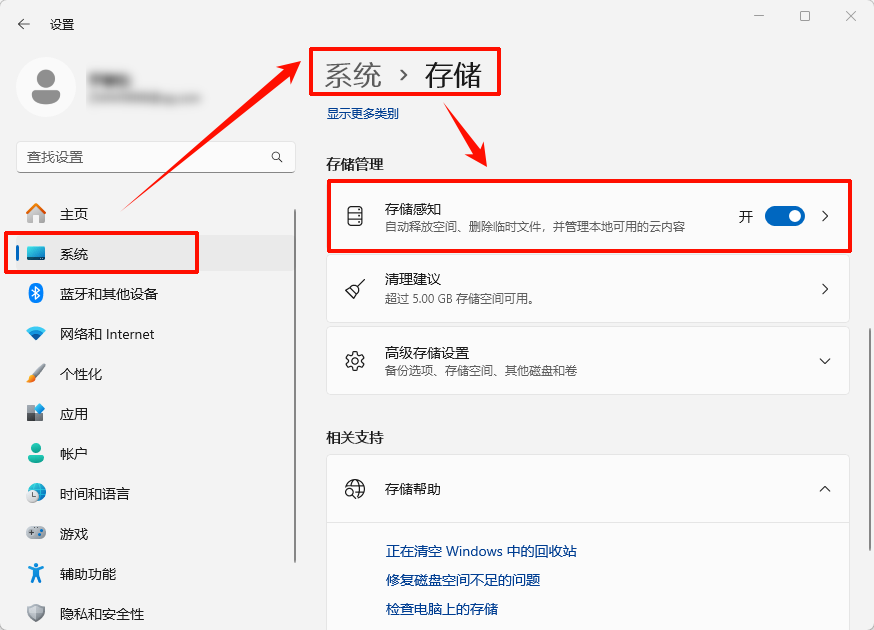This screenshot has width=874, height=630.
Task: Open Storage Sense details via its chevron
Action: 825,215
